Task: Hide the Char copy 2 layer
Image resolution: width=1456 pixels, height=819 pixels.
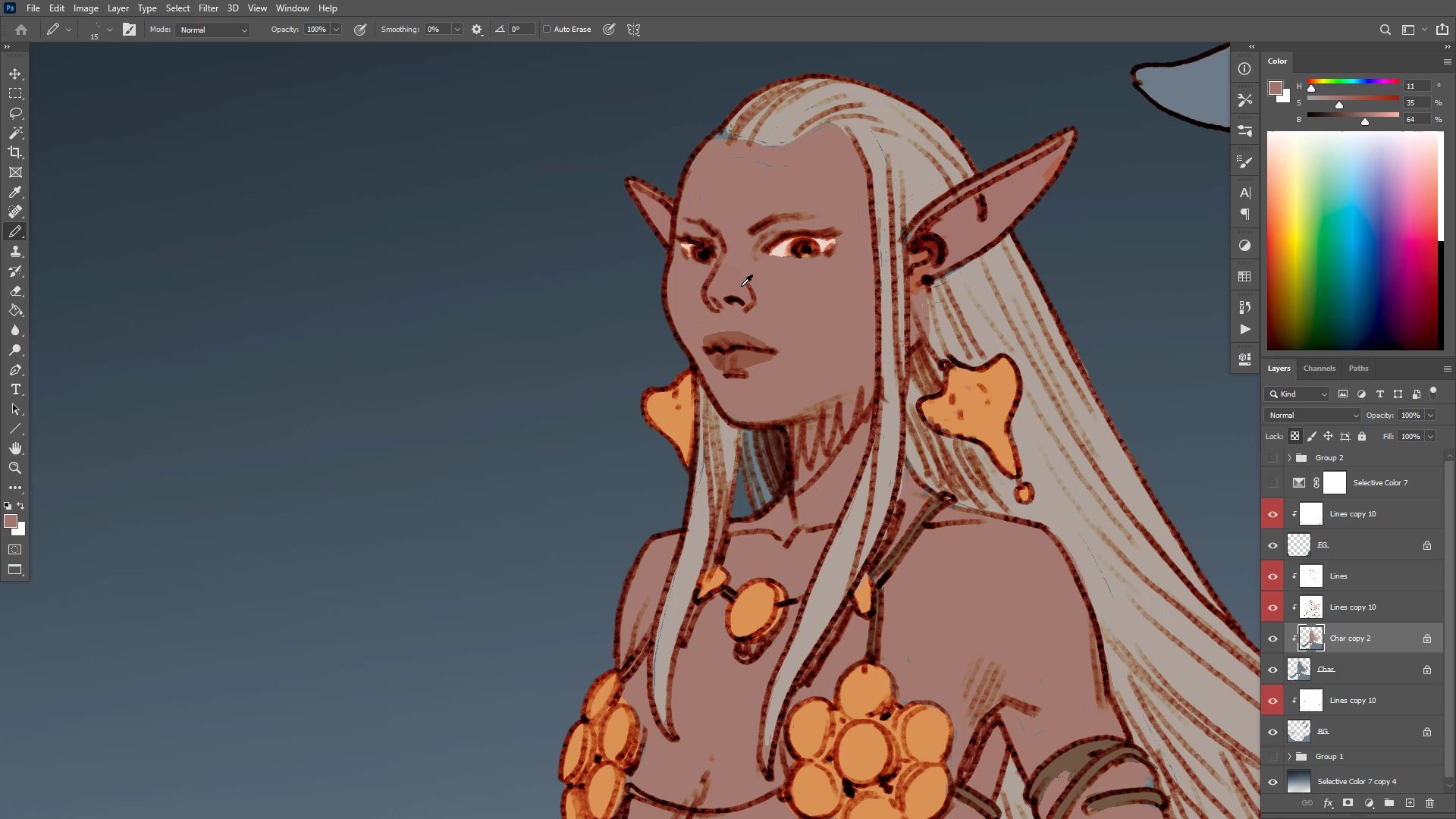Action: [1272, 639]
